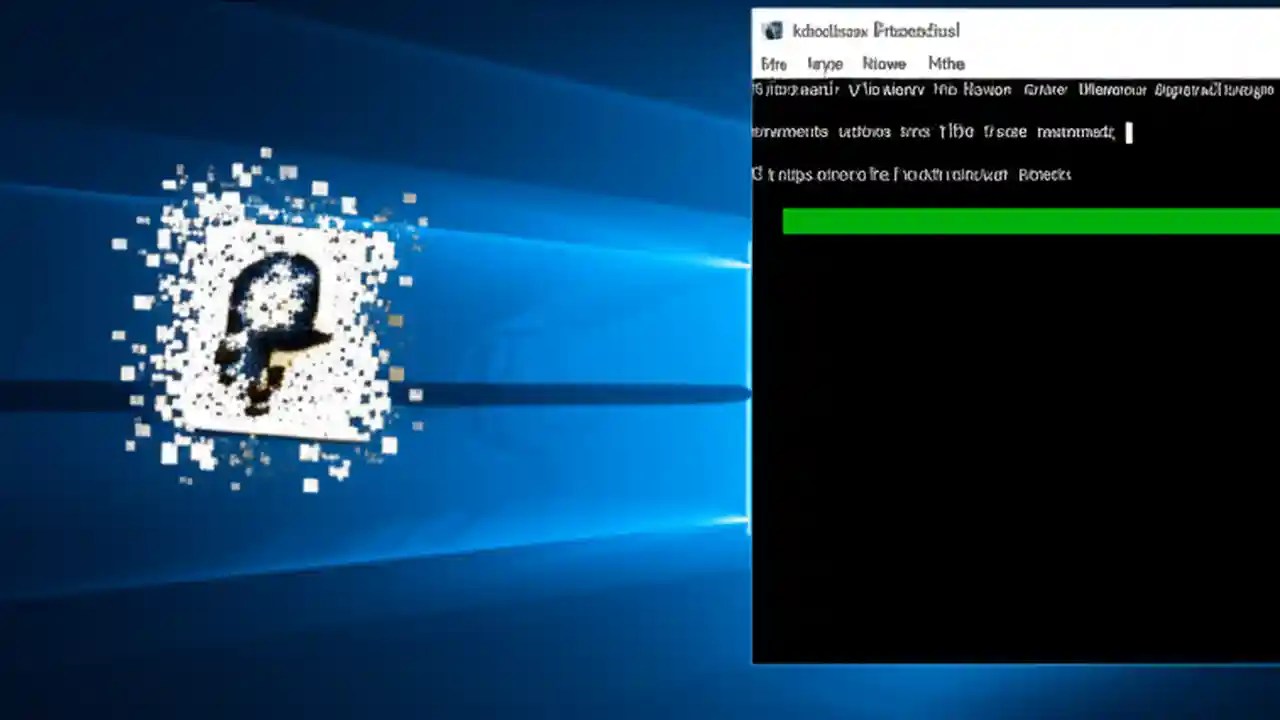
Task: Click the green progress bar
Action: coord(1030,221)
